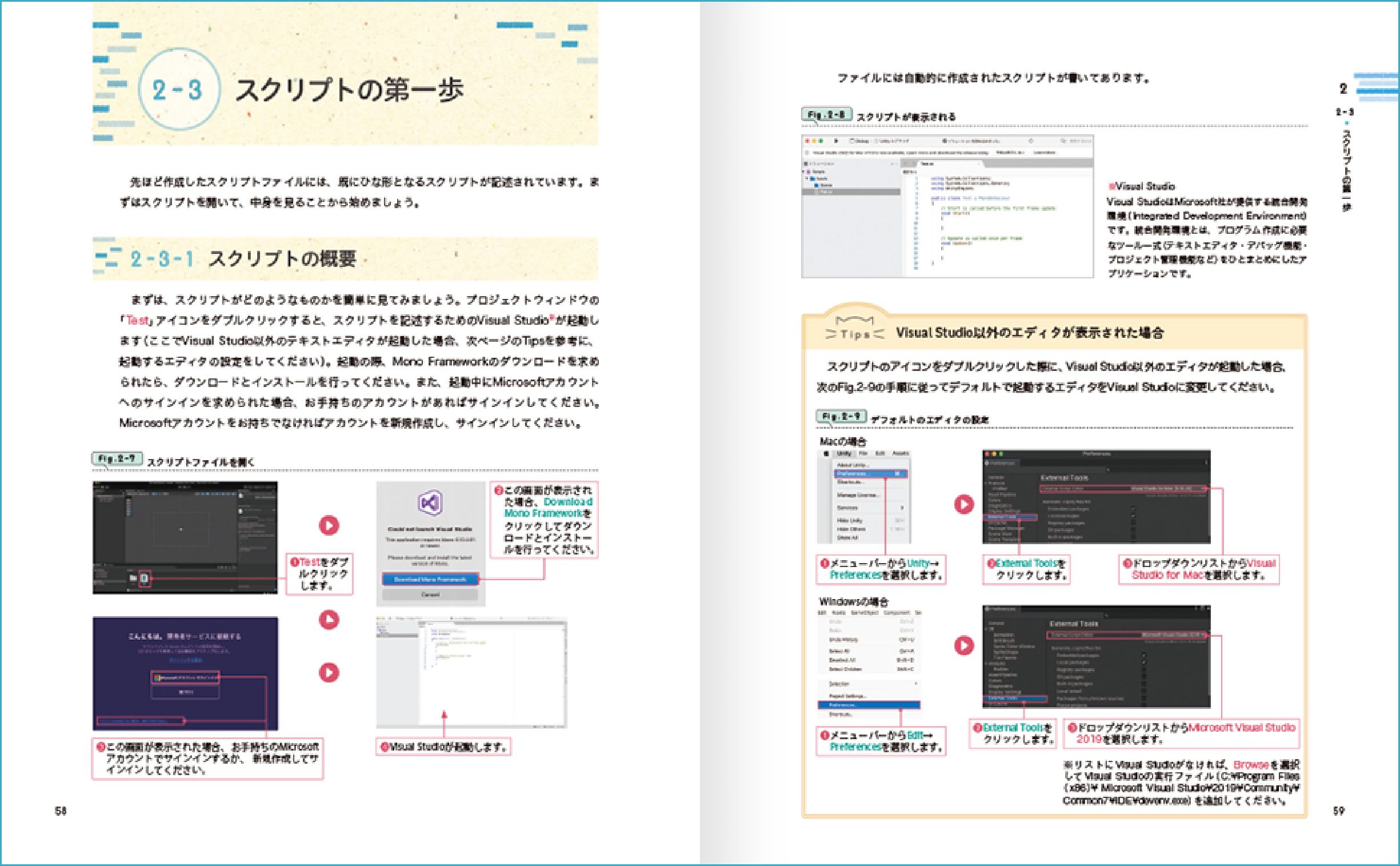This screenshot has width=1400, height=866.
Task: Toggle the Local tarball checkbox in Windows Preferences
Action: pyautogui.click(x=1144, y=691)
